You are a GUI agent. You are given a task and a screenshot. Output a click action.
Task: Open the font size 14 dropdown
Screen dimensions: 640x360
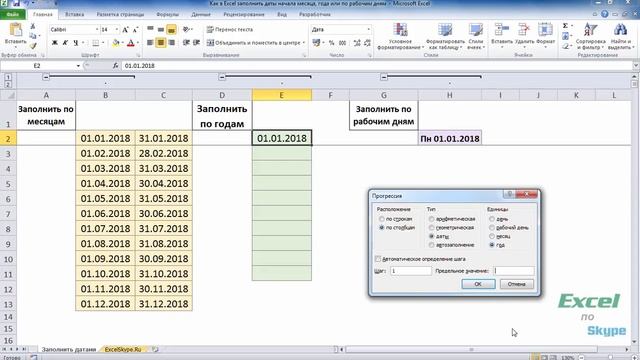pyautogui.click(x=117, y=29)
